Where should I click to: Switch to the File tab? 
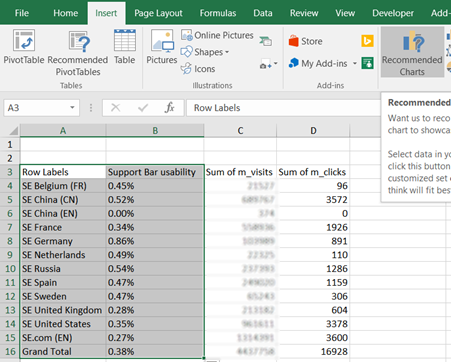pos(22,13)
